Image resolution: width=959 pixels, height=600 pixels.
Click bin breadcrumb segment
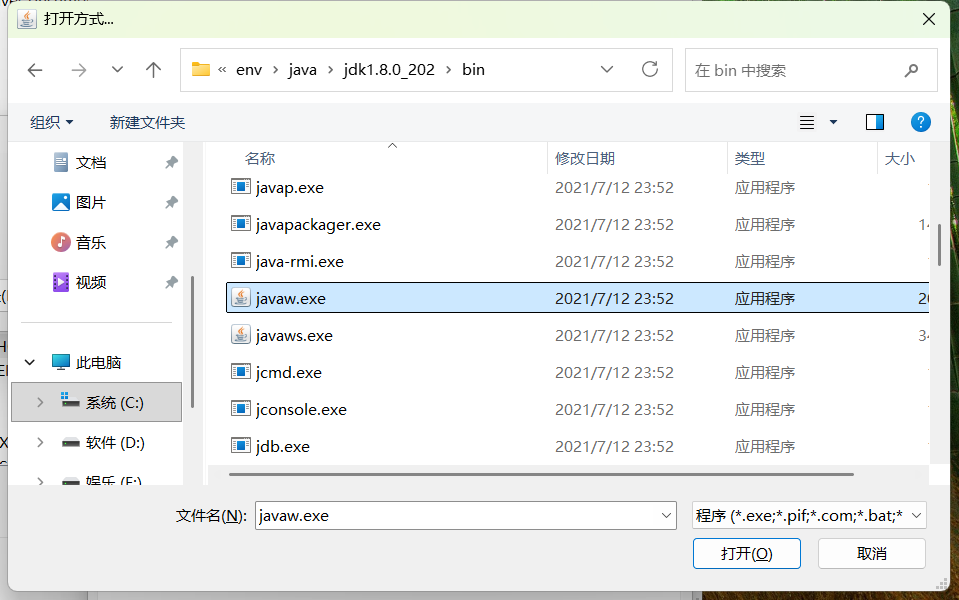[473, 70]
